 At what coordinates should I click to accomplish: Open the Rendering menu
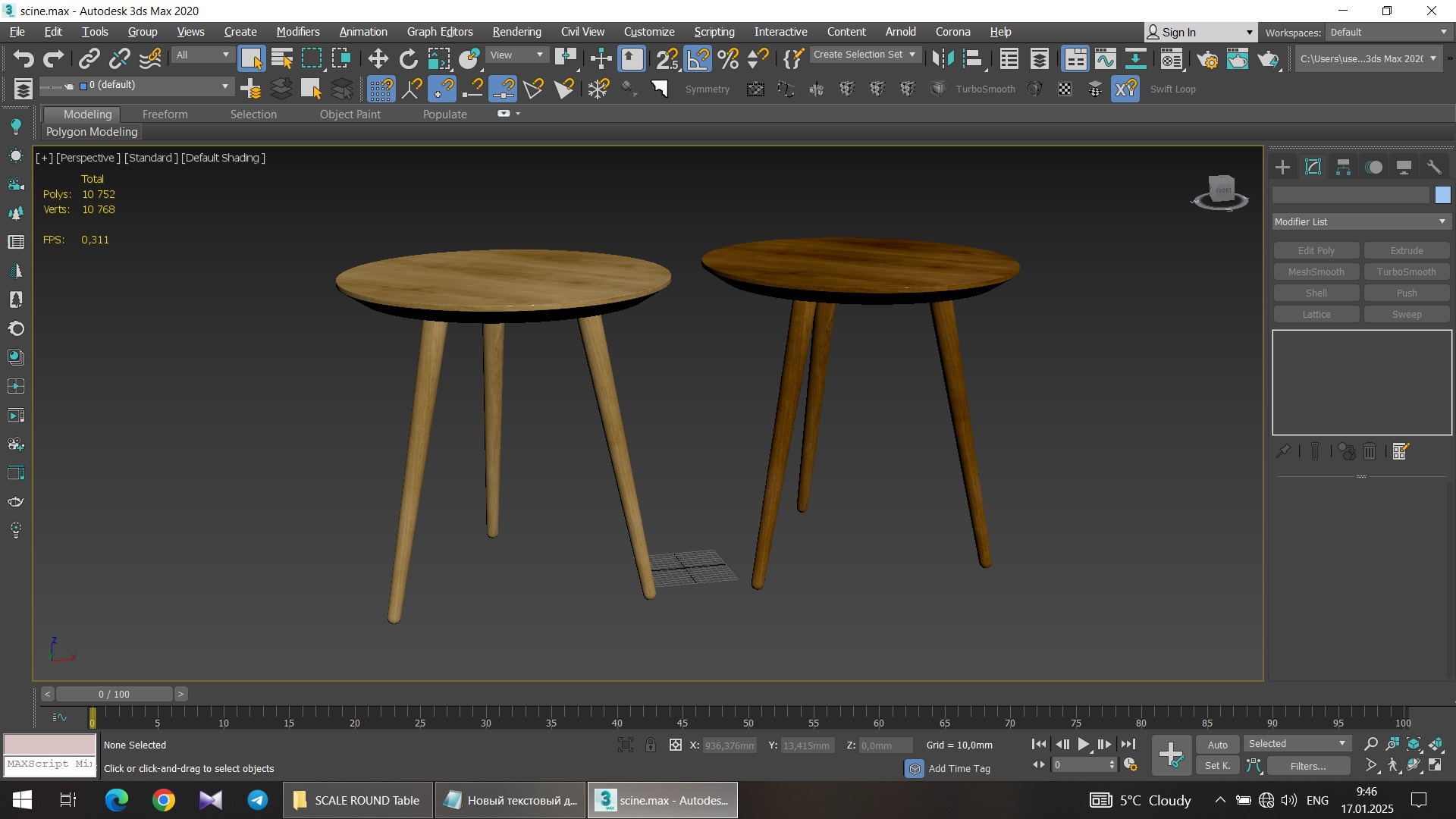[x=516, y=32]
